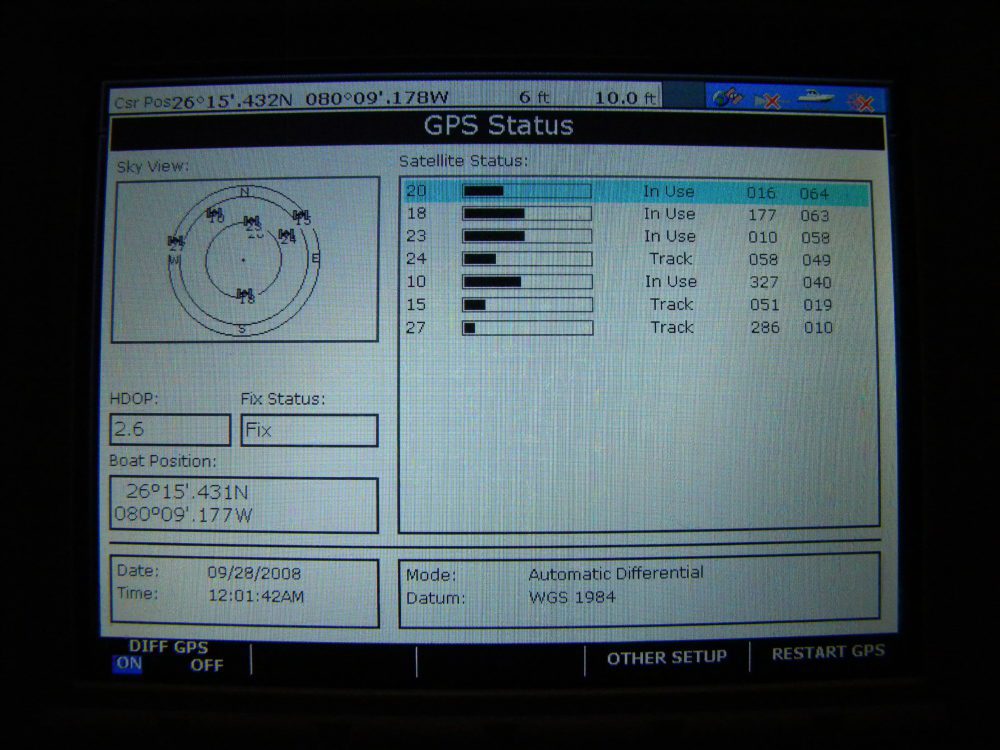Open the OTHER SETUP menu
The height and width of the screenshot is (750, 1000).
pyautogui.click(x=666, y=657)
